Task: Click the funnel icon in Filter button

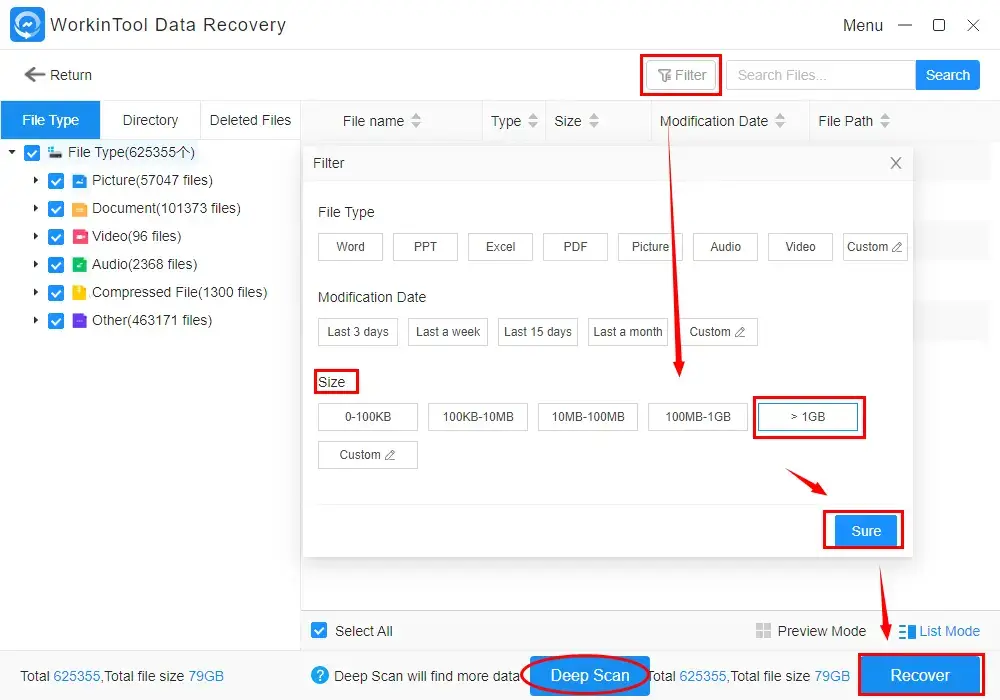Action: point(665,75)
